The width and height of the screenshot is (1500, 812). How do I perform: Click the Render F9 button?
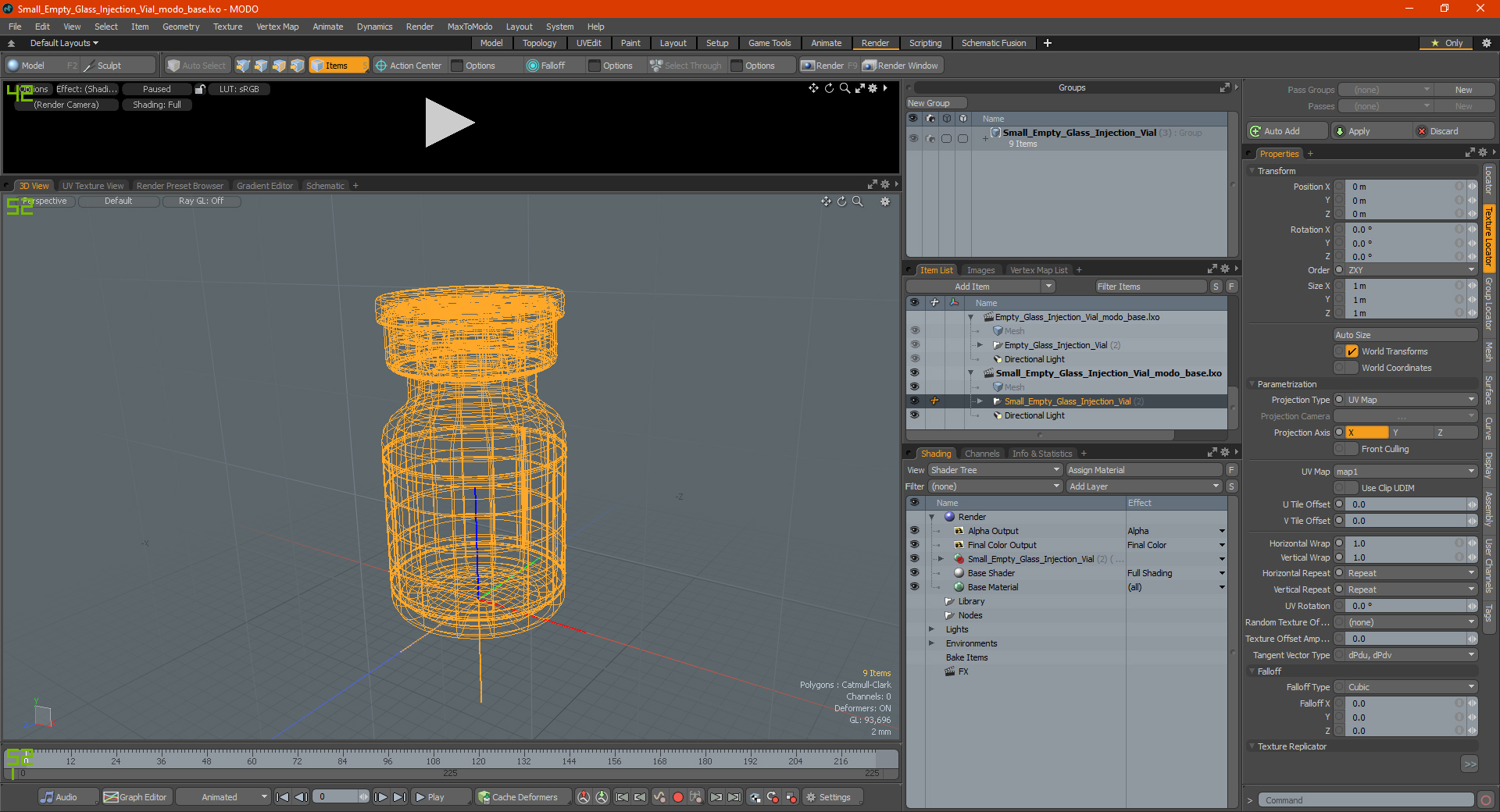828,66
